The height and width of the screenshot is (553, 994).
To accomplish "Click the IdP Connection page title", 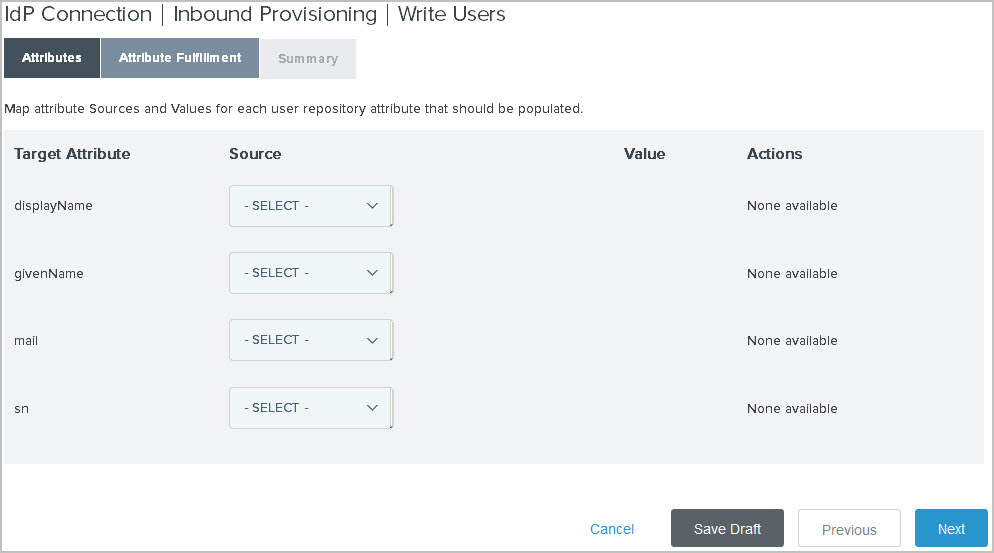I will (x=78, y=15).
